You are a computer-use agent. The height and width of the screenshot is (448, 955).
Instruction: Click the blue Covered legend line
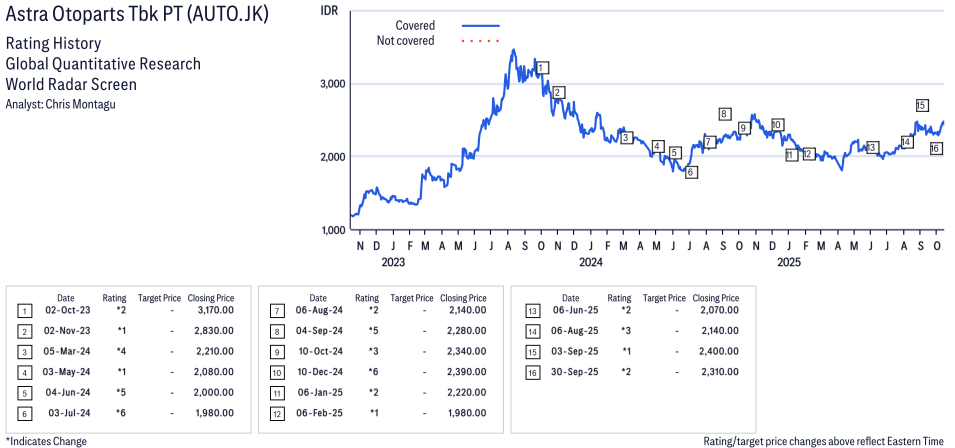pos(482,25)
